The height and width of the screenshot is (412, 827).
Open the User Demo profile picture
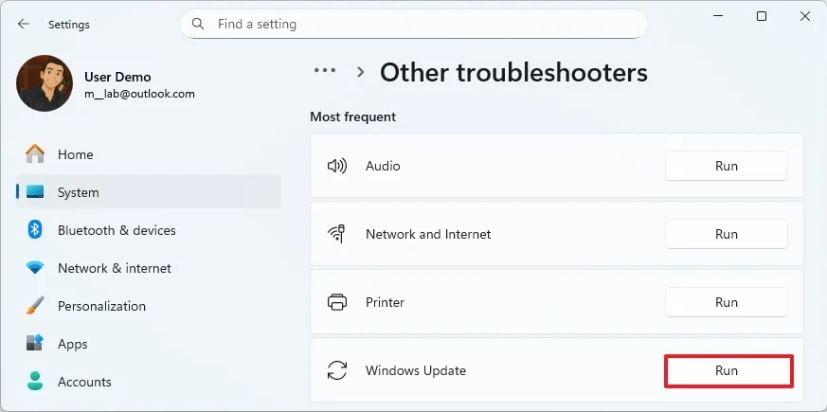[45, 84]
